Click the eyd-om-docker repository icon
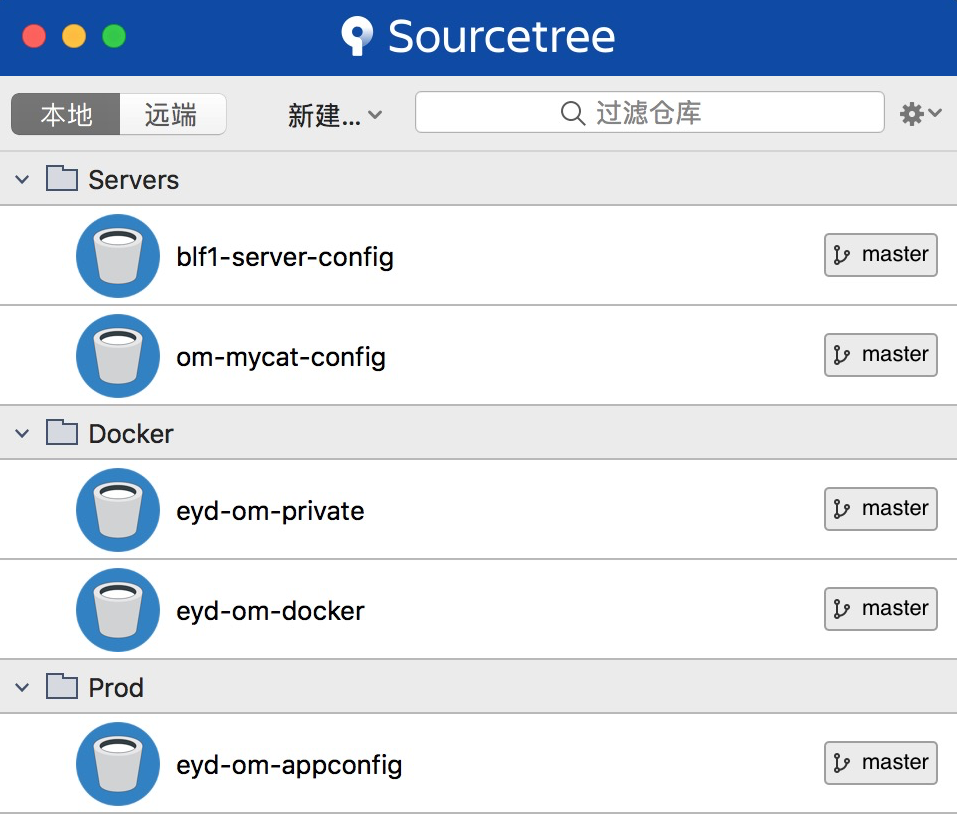957x814 pixels. pyautogui.click(x=117, y=609)
